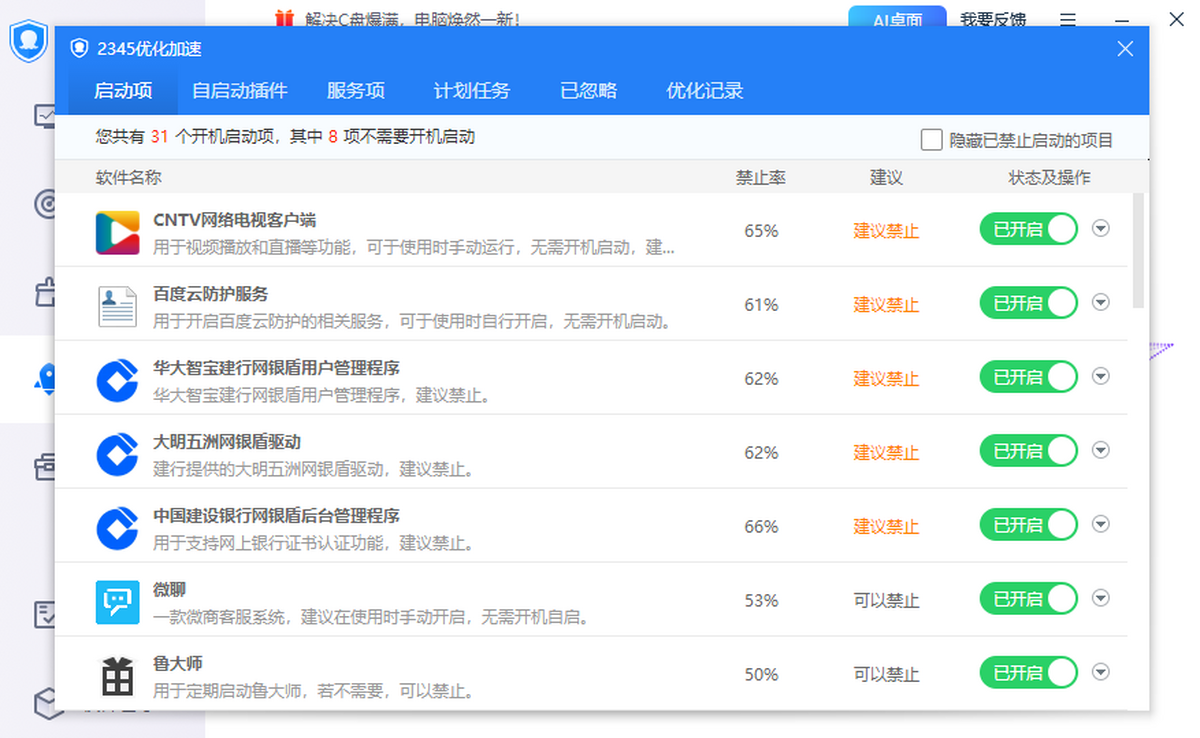Disable the 大明五洲网银盾驱动 startup toggle
The height and width of the screenshot is (738, 1200).
pos(1028,451)
